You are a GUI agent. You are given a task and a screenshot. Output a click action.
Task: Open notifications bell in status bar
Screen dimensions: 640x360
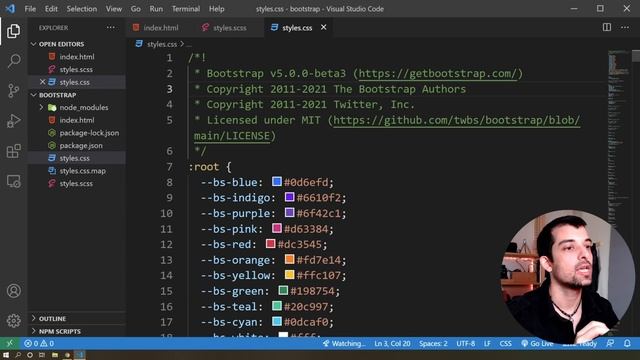pyautogui.click(x=627, y=344)
